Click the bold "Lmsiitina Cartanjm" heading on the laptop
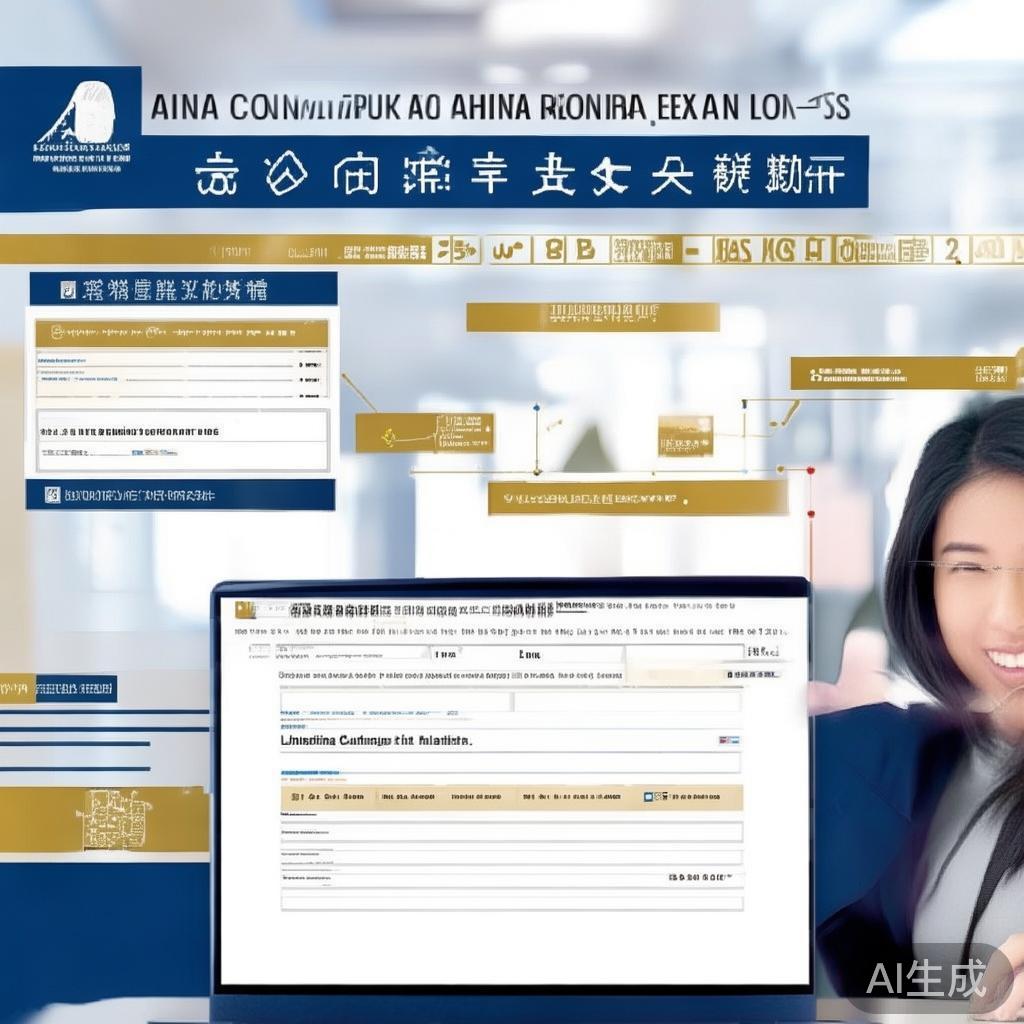Image resolution: width=1024 pixels, height=1024 pixels. [376, 741]
